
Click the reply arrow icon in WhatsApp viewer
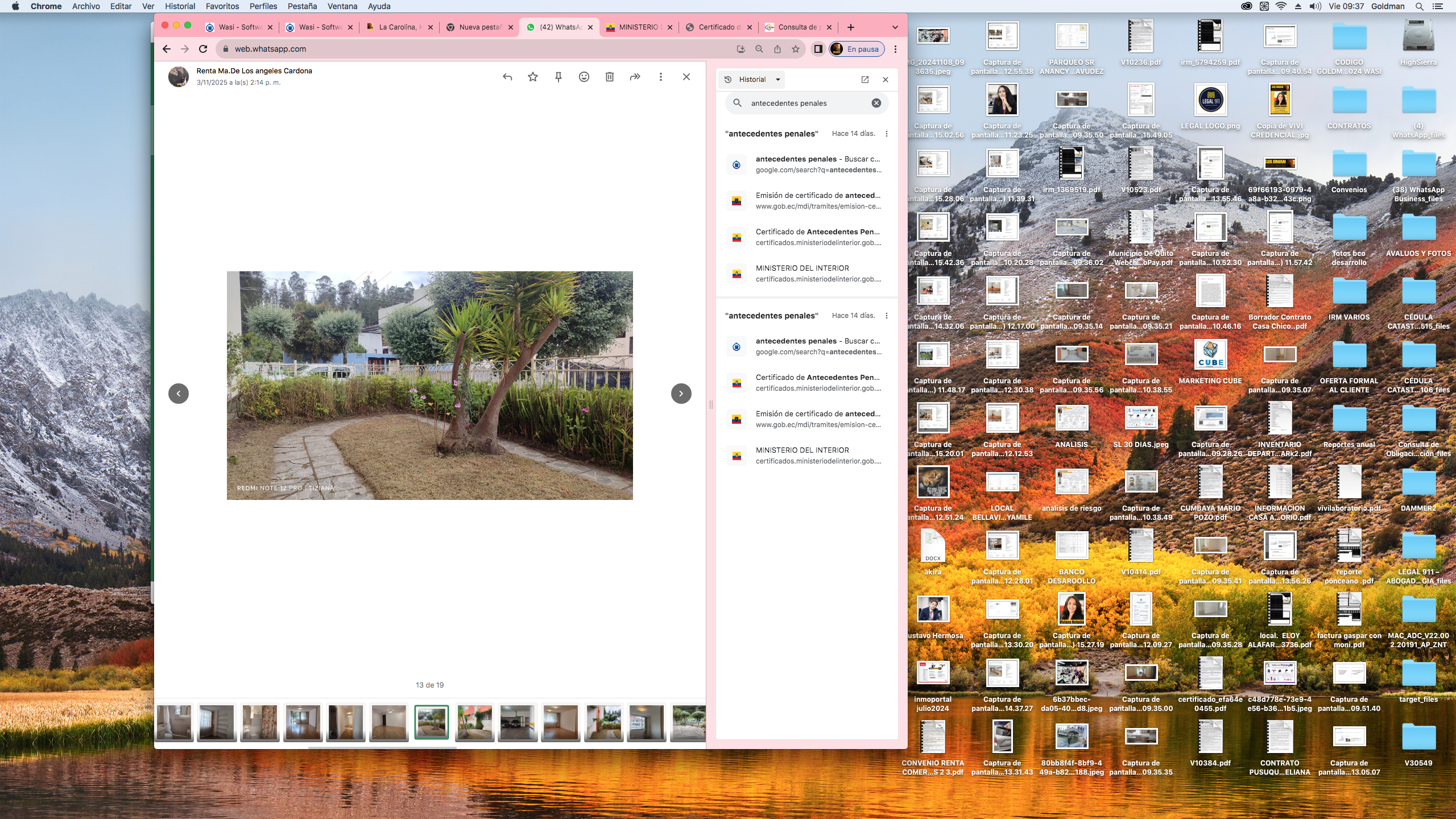tap(507, 77)
